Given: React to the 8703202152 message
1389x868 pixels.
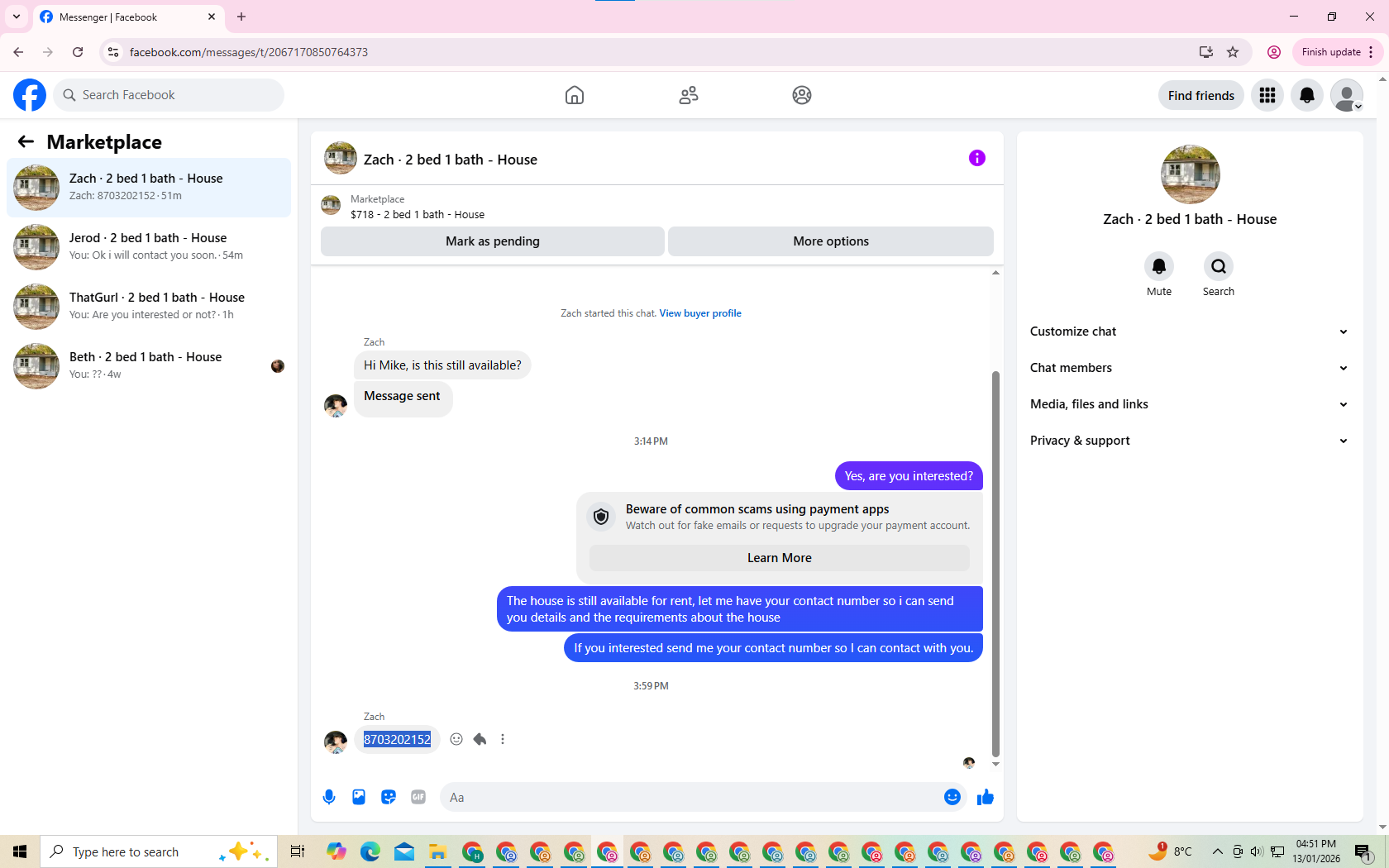Looking at the screenshot, I should (456, 739).
